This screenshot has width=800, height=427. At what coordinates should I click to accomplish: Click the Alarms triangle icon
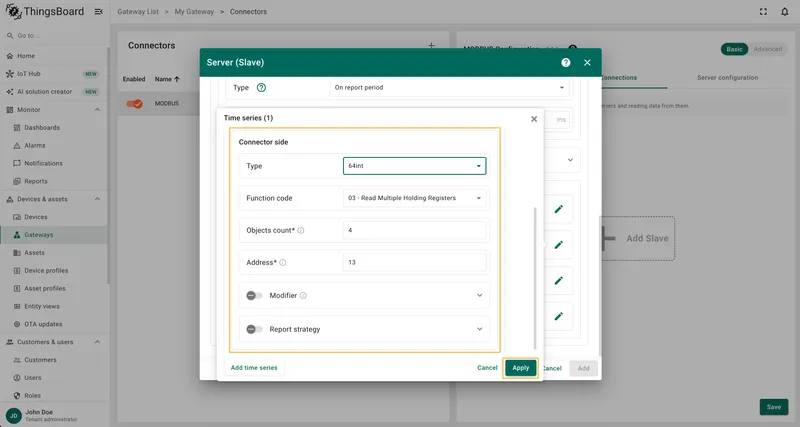point(17,145)
